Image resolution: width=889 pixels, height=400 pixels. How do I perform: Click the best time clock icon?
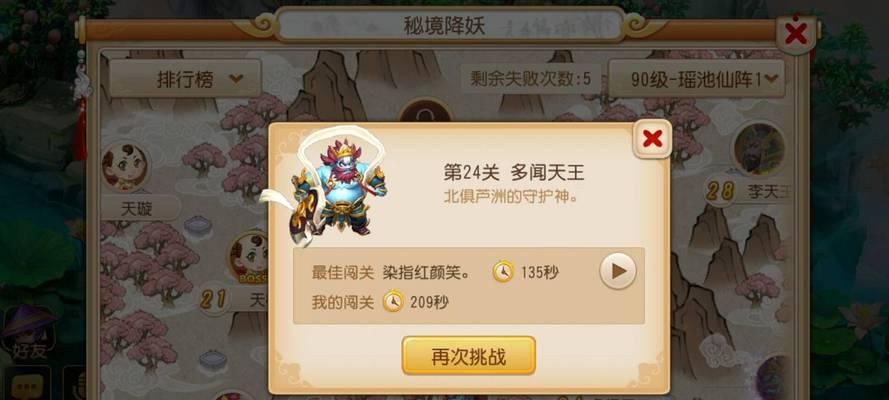(503, 273)
